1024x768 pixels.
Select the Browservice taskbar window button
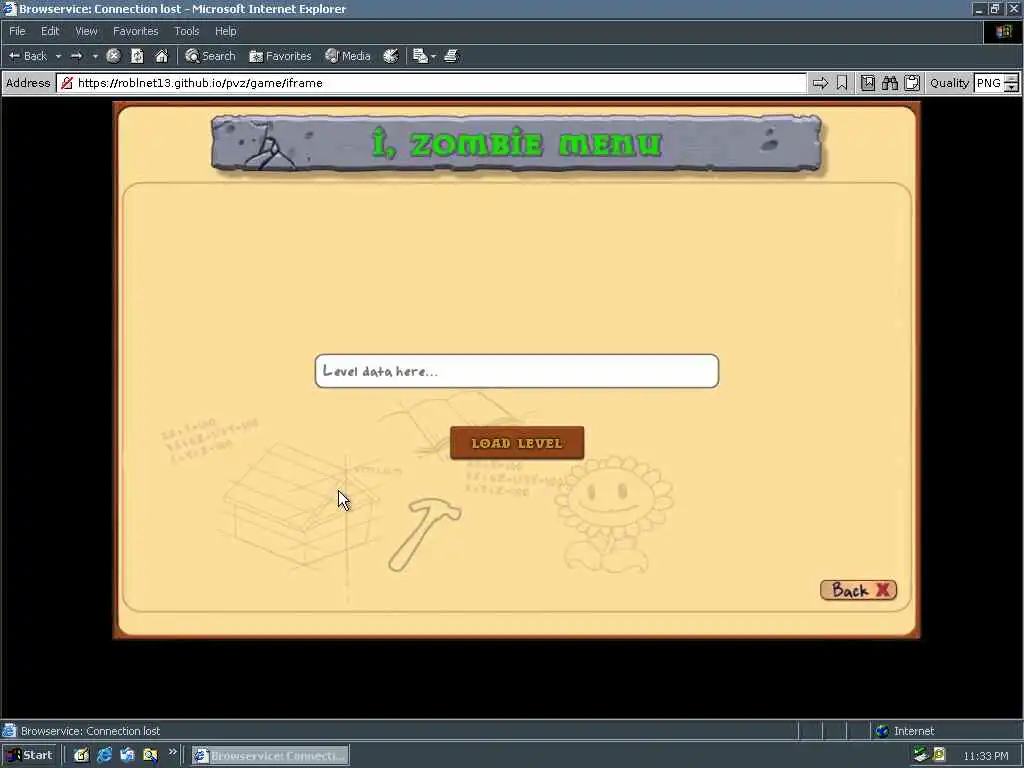point(270,756)
